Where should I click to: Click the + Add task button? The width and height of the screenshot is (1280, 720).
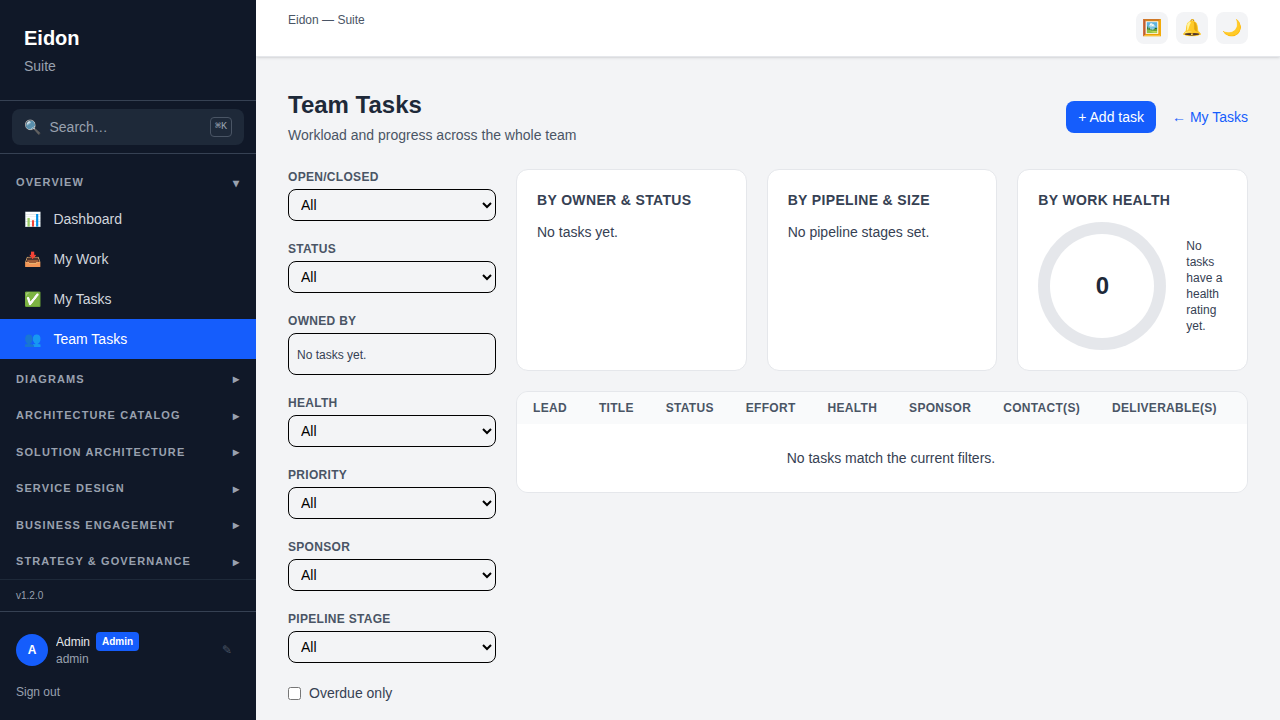pyautogui.click(x=1111, y=117)
